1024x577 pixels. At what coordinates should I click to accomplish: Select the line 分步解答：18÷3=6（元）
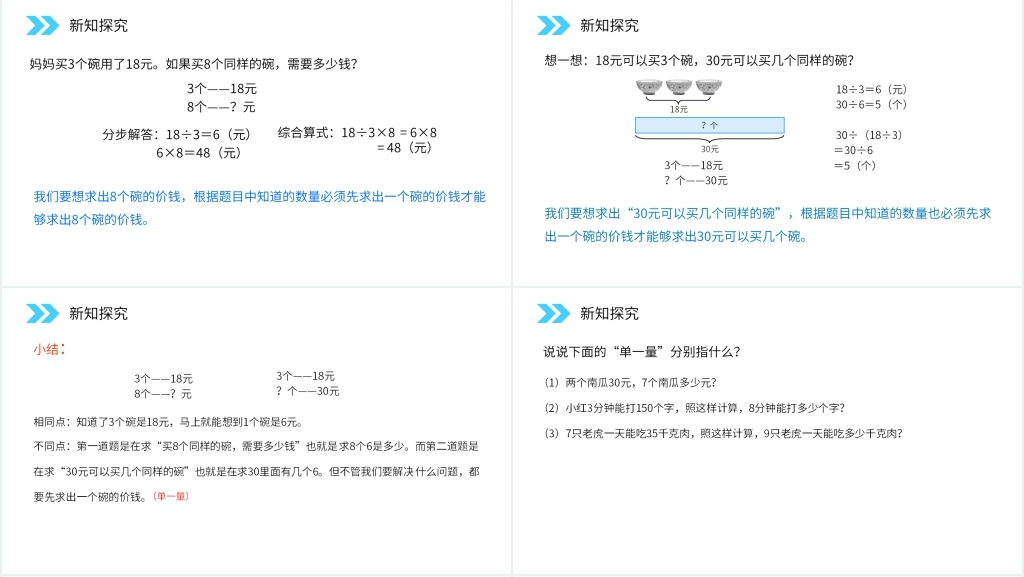[176, 134]
